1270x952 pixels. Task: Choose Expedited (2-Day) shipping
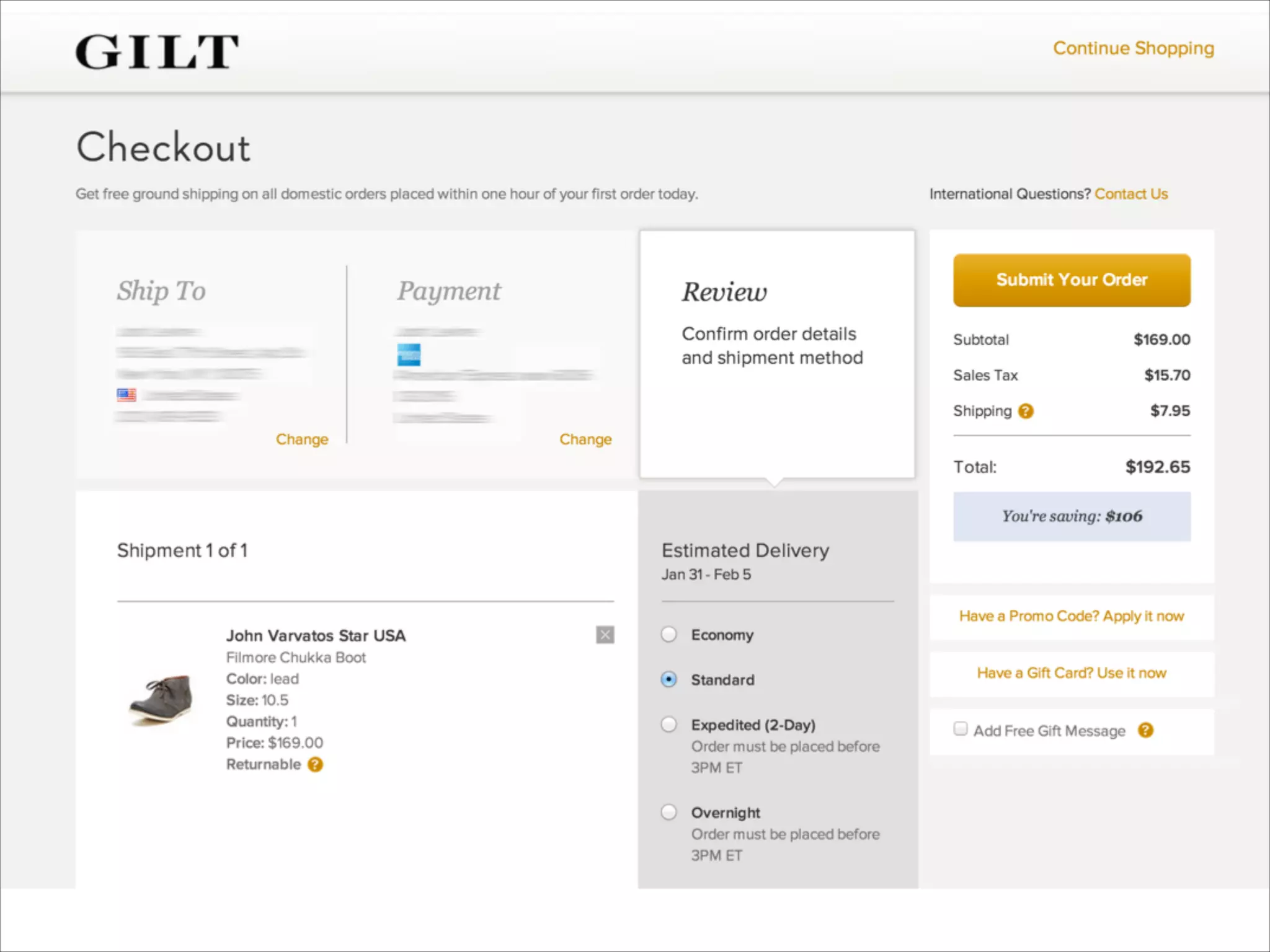coord(668,725)
